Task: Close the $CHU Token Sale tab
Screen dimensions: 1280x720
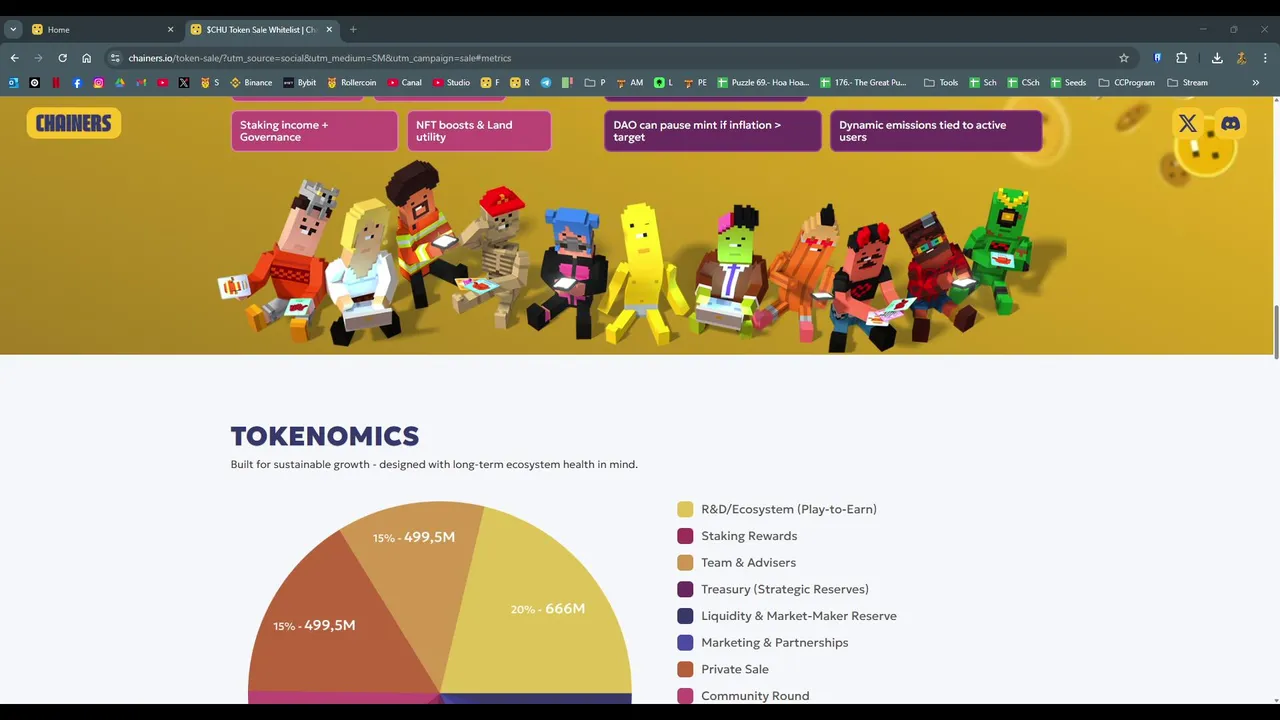Action: click(x=329, y=30)
